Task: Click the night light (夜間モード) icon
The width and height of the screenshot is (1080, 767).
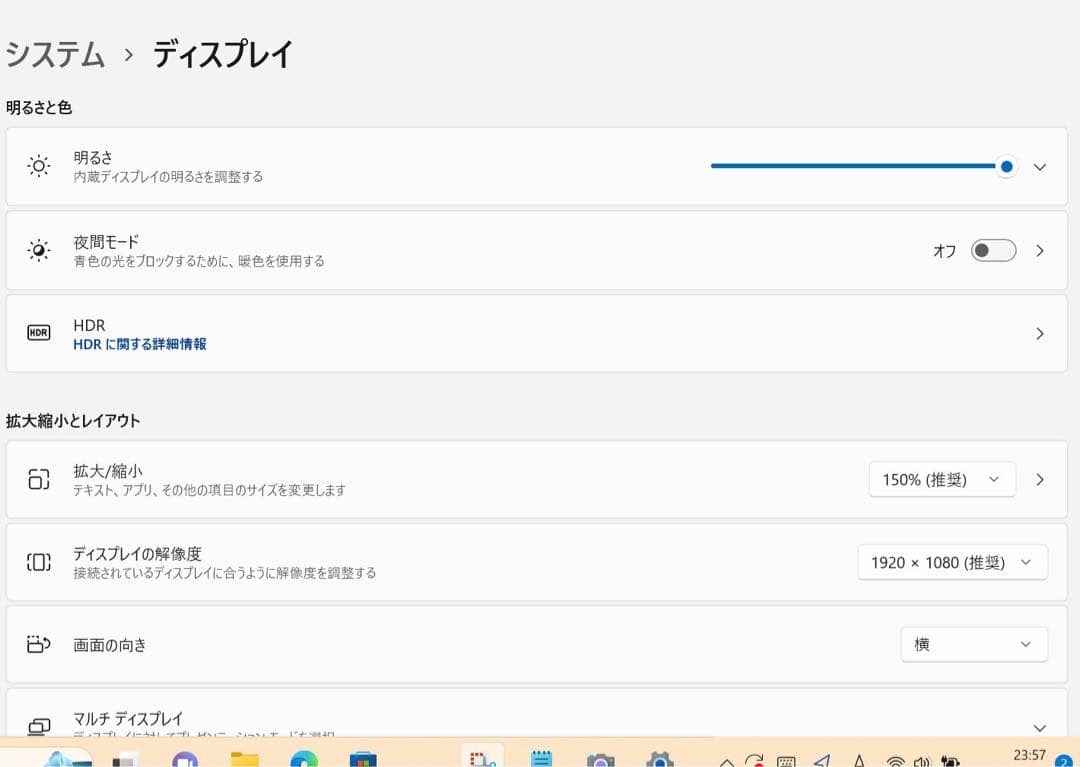Action: point(38,250)
